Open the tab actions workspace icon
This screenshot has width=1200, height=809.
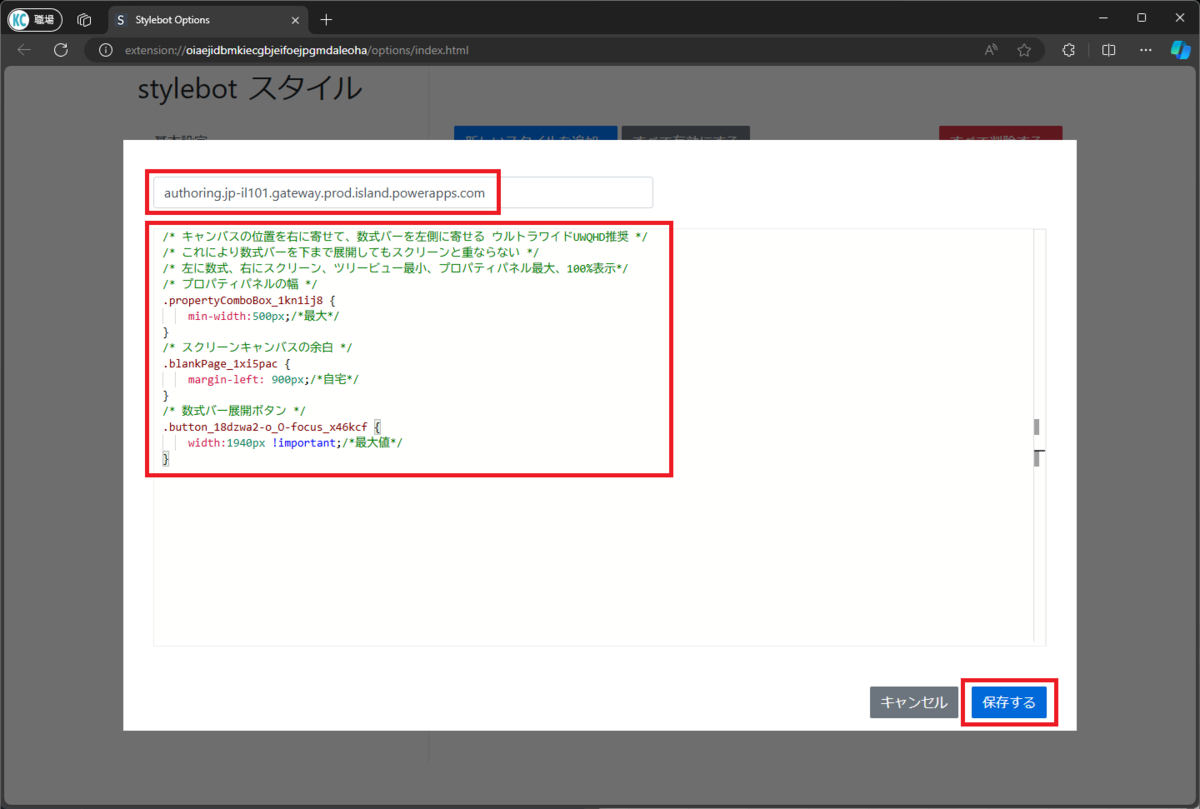(x=85, y=20)
